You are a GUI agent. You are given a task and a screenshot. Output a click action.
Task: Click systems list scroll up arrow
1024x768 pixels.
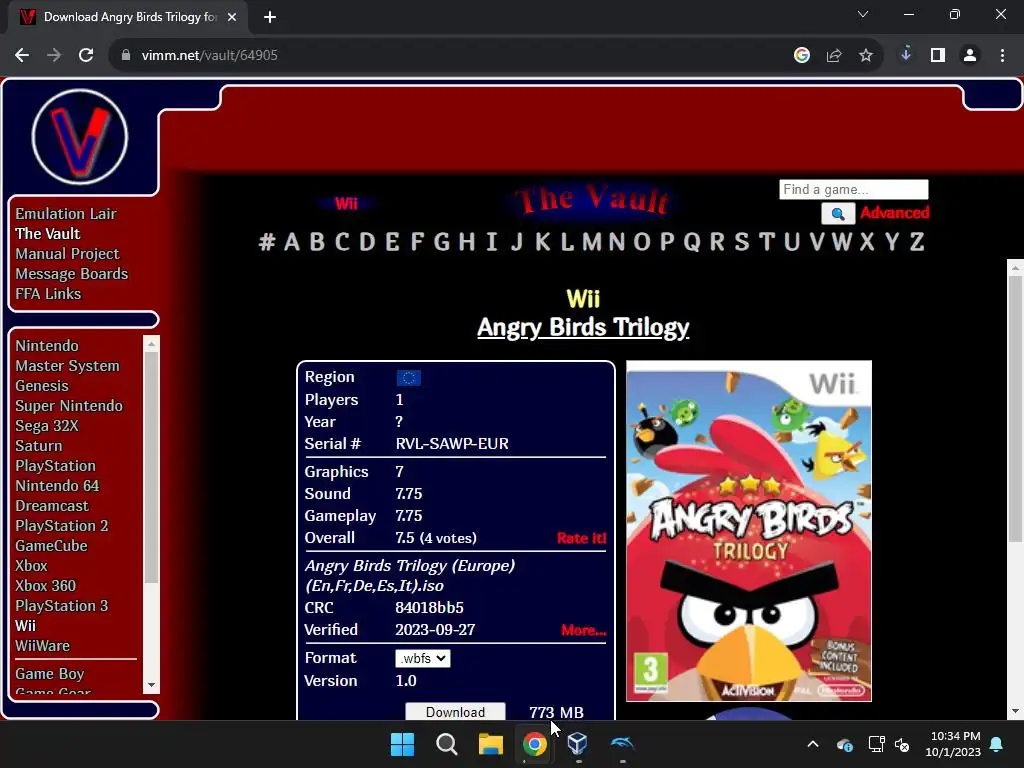click(x=152, y=343)
